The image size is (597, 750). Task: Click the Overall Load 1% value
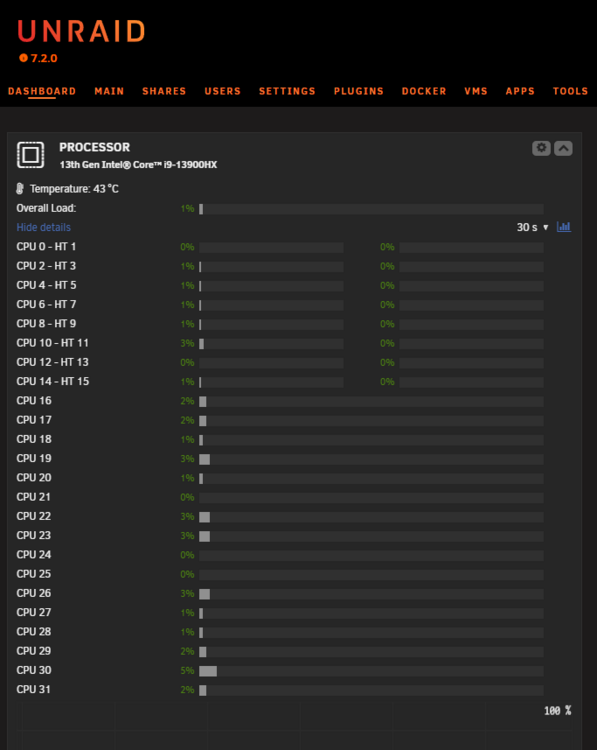tap(188, 209)
